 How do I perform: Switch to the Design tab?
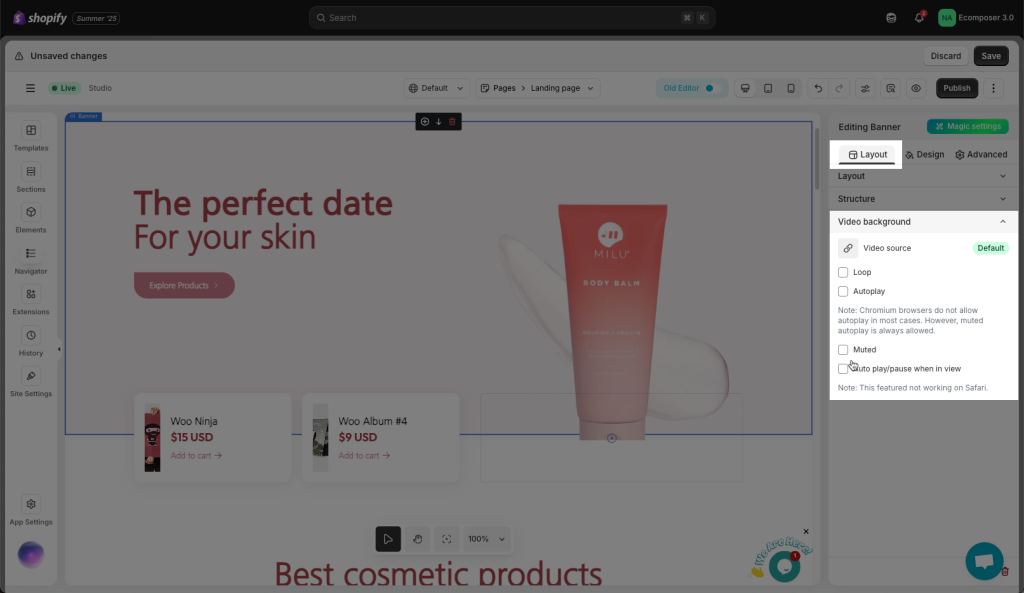pos(925,155)
